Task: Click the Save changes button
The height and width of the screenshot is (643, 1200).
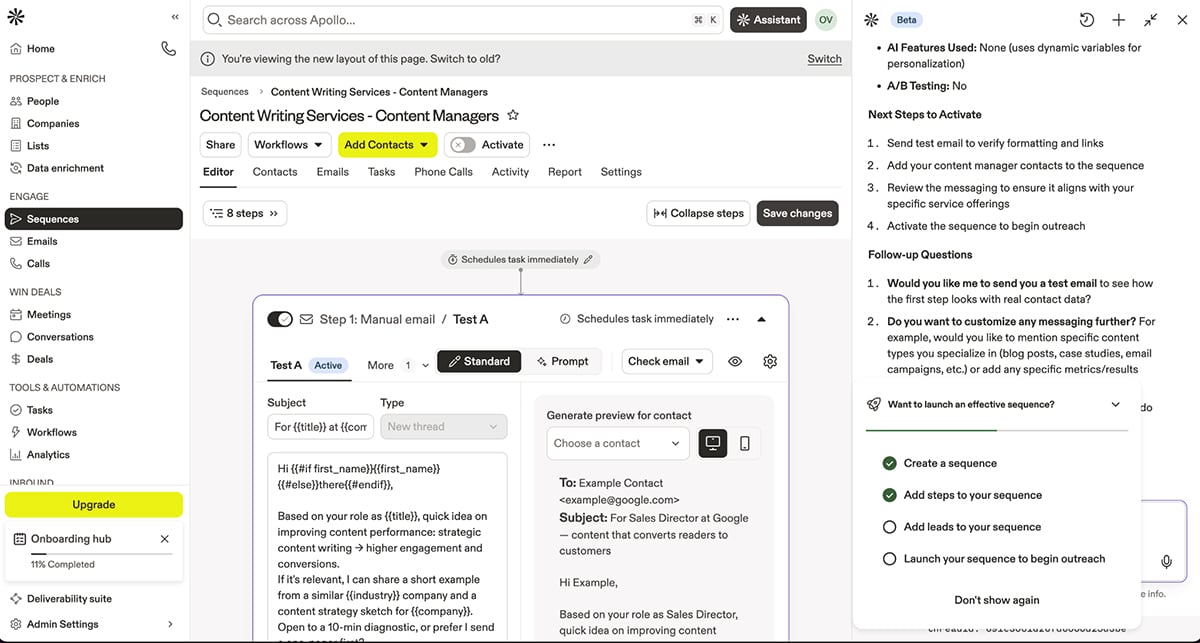Action: (x=795, y=212)
